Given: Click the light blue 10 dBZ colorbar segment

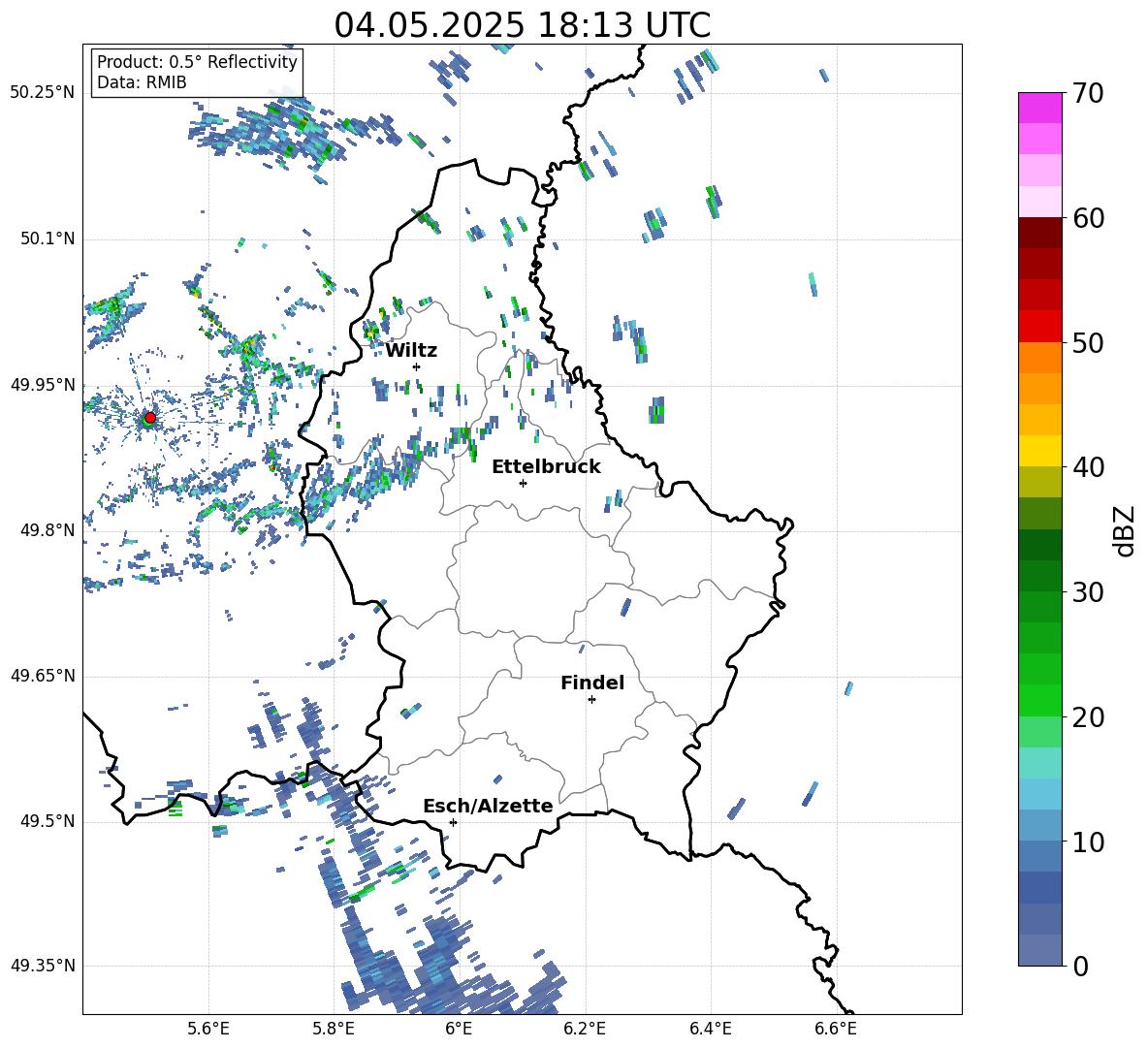Looking at the screenshot, I should (1039, 825).
